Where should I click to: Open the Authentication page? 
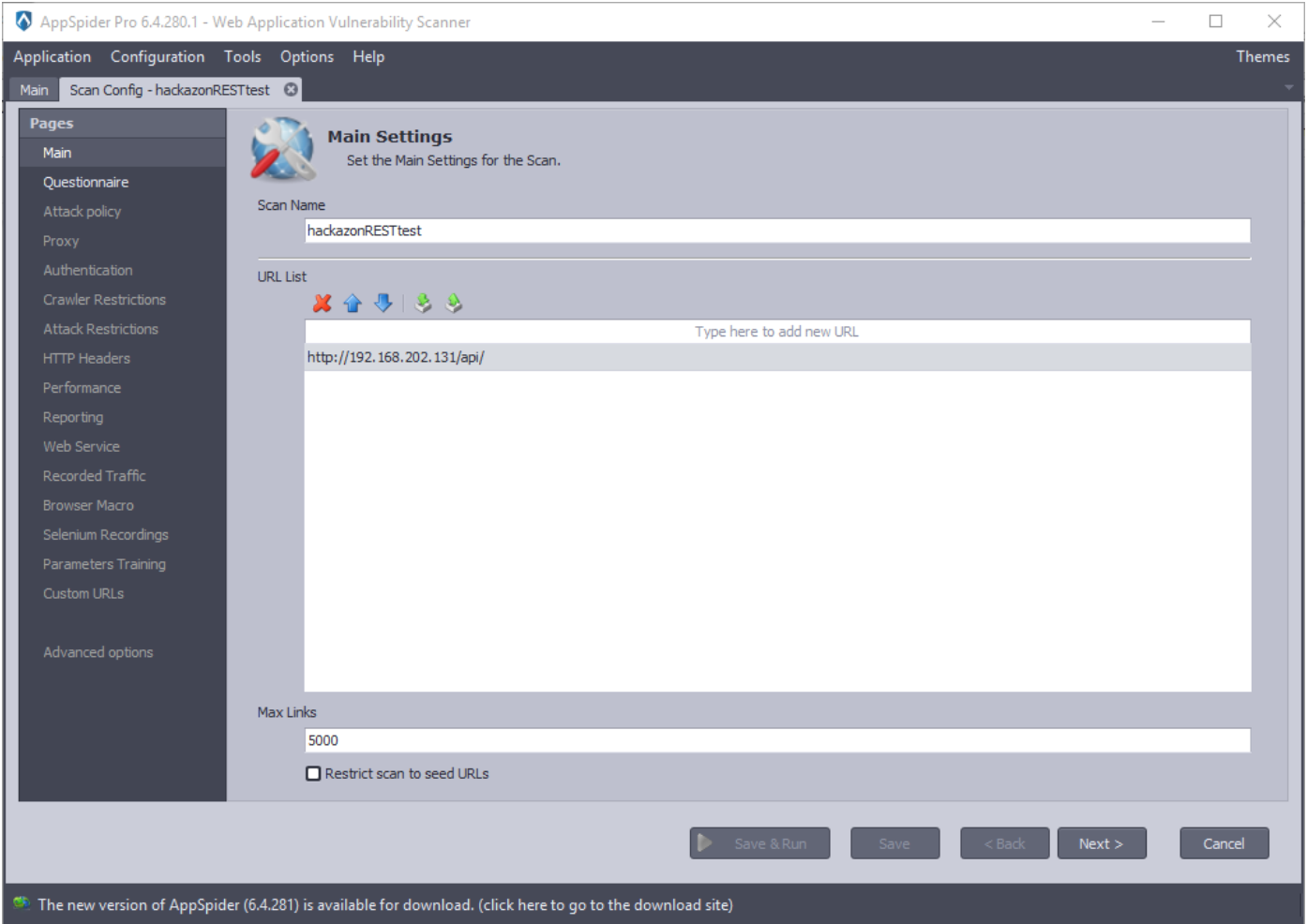[123, 270]
